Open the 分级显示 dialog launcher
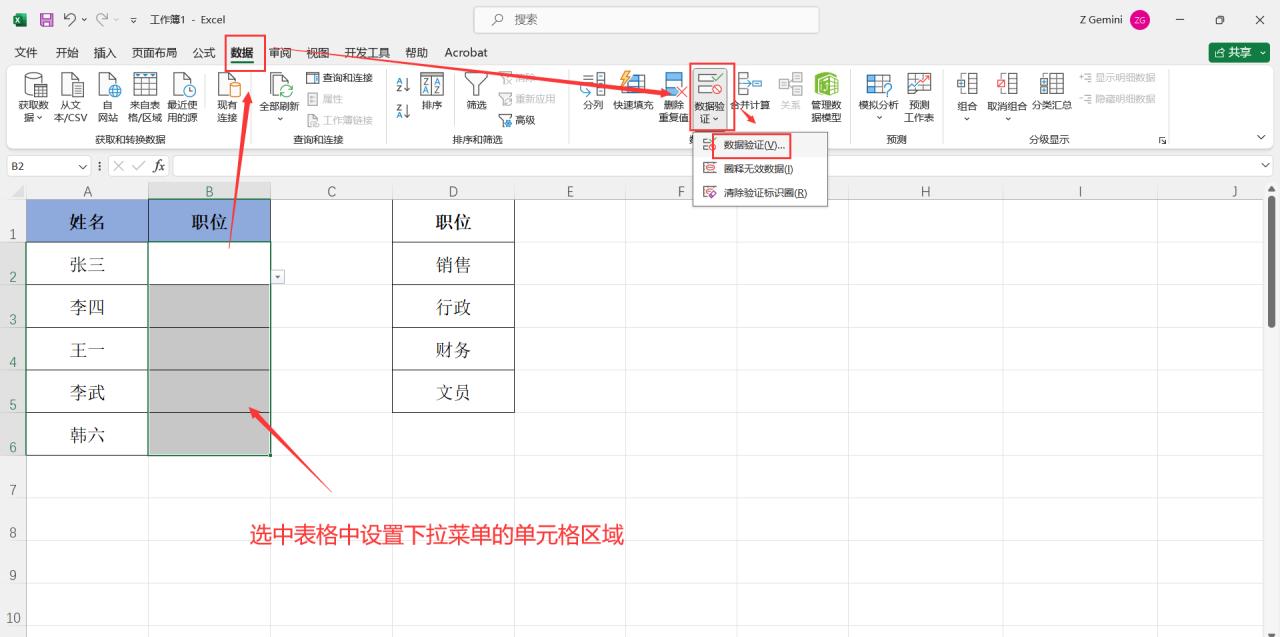This screenshot has width=1280, height=637. (1162, 140)
